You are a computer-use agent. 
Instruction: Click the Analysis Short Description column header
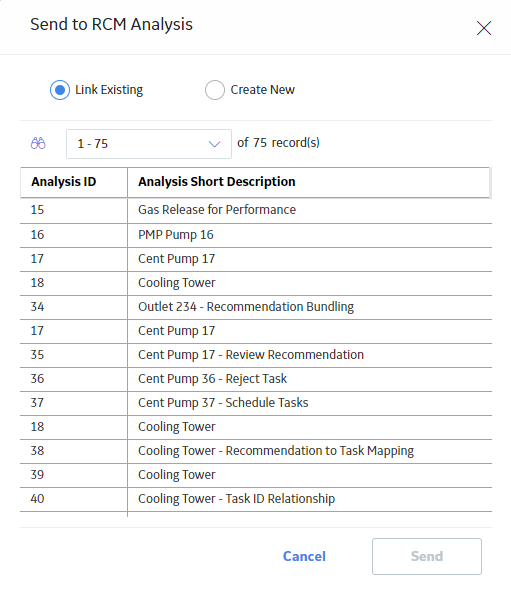coord(217,182)
